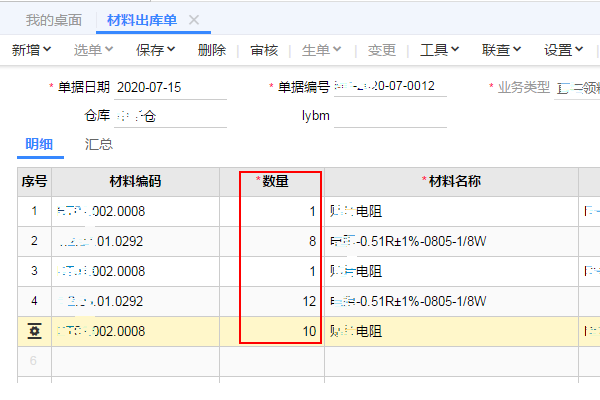Click the gear icon in row five

34,331
